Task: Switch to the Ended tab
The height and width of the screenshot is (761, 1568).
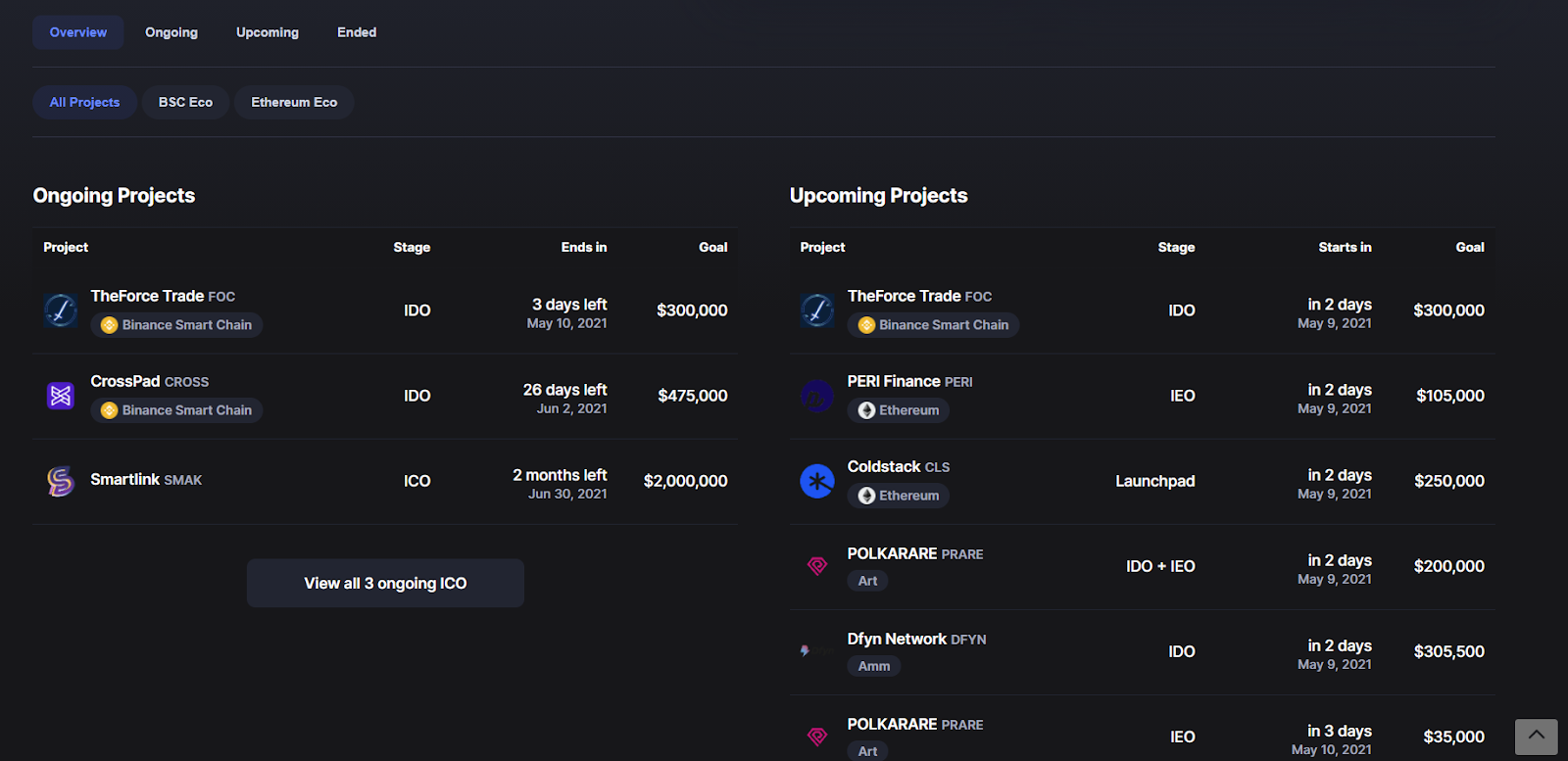Action: point(357,32)
